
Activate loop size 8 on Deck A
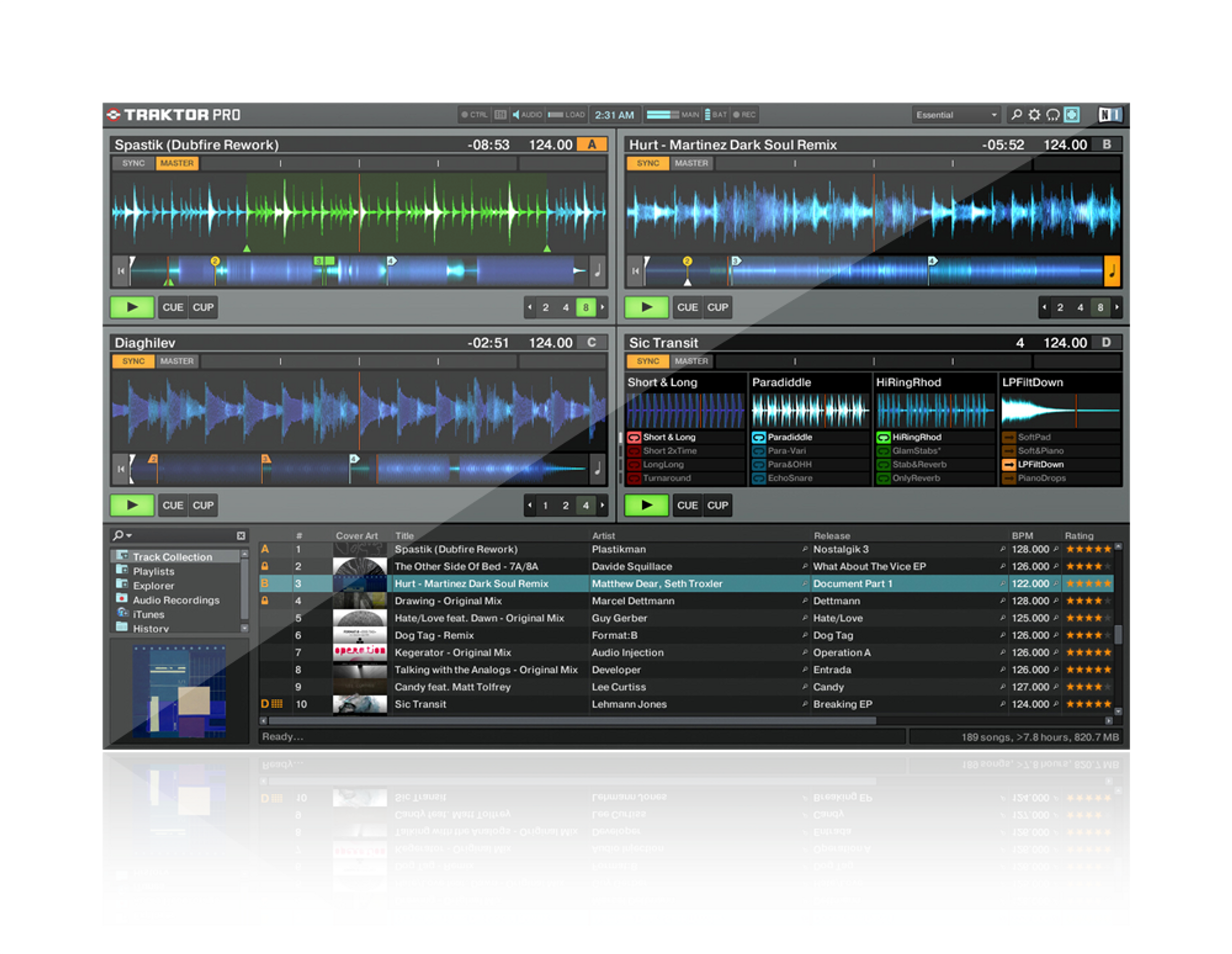(x=586, y=307)
